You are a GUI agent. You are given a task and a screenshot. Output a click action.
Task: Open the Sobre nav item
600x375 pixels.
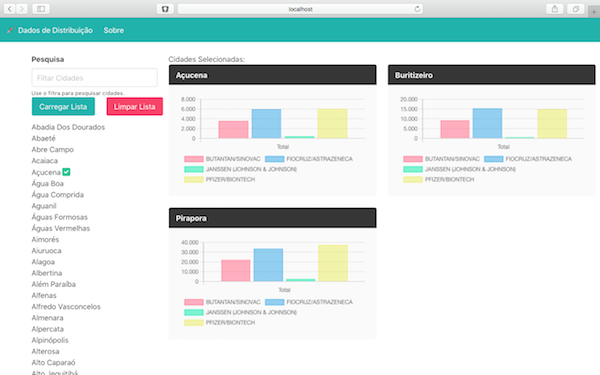[114, 30]
